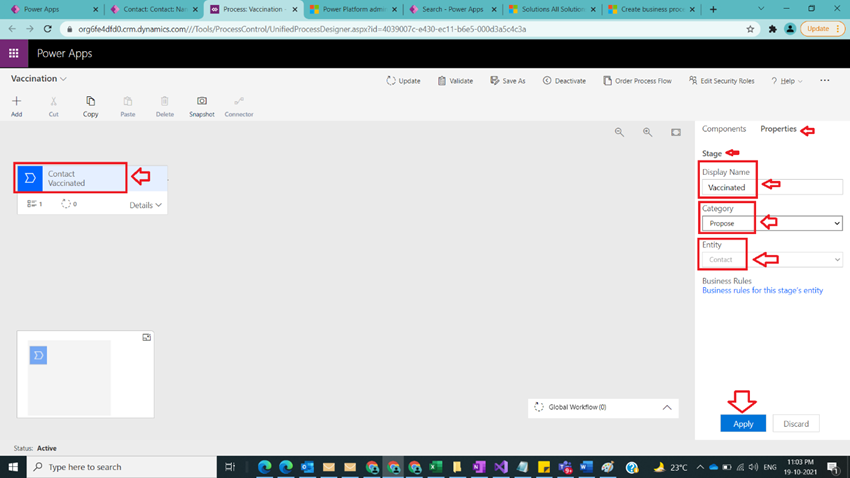Open Business rules for this stage's entity
850x478 pixels.
[x=762, y=290]
